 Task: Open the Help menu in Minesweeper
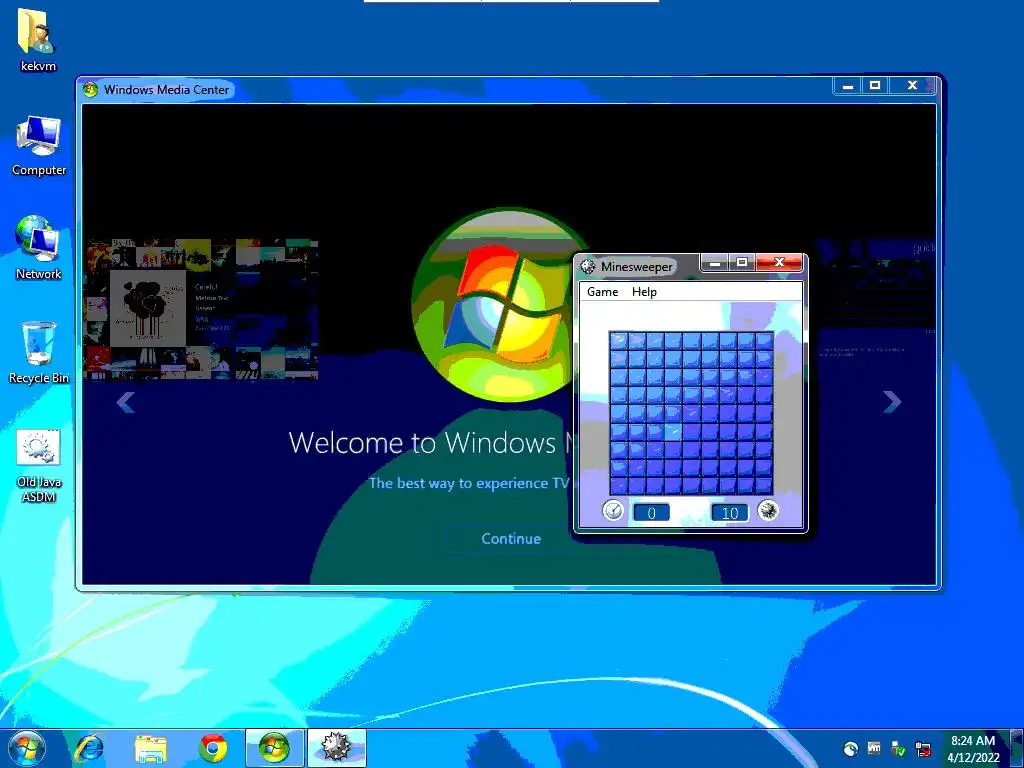[644, 292]
